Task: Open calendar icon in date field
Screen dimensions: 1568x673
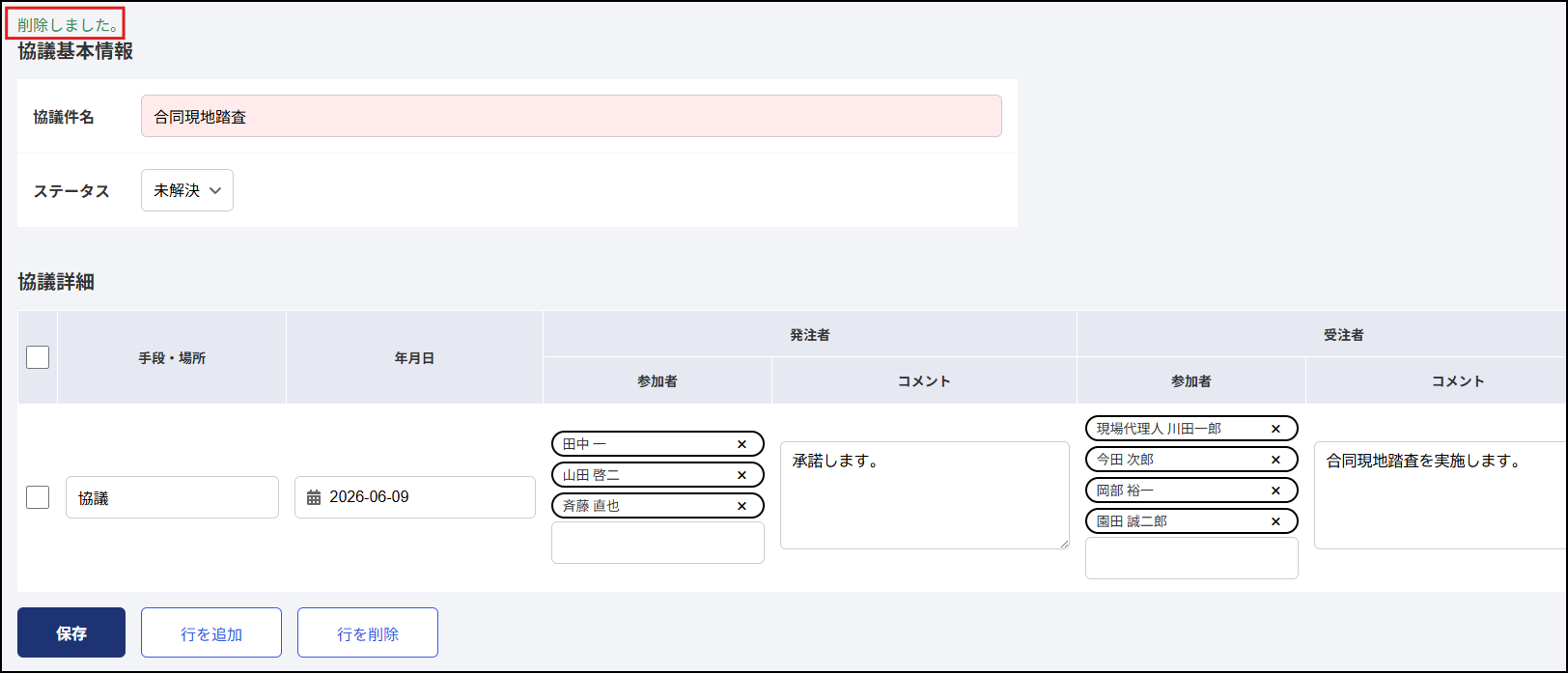Action: [314, 497]
